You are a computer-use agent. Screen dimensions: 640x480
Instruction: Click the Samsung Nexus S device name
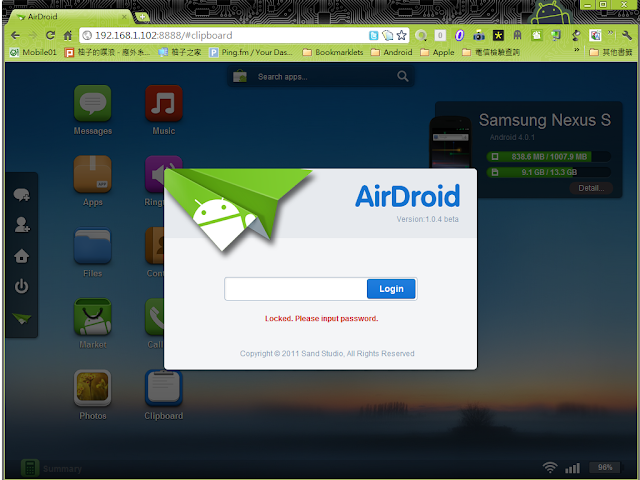click(544, 120)
